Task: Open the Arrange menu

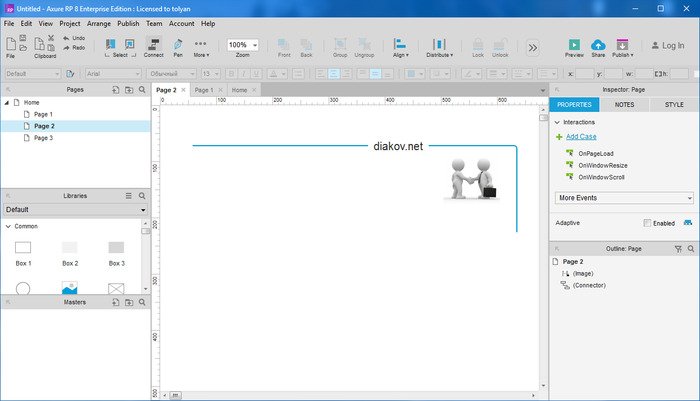Action: [x=100, y=22]
